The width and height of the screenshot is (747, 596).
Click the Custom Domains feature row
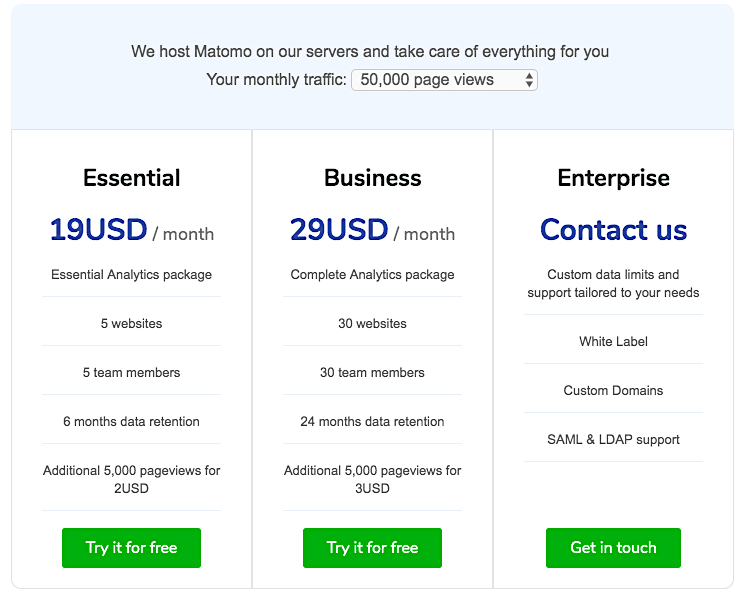[x=614, y=390]
